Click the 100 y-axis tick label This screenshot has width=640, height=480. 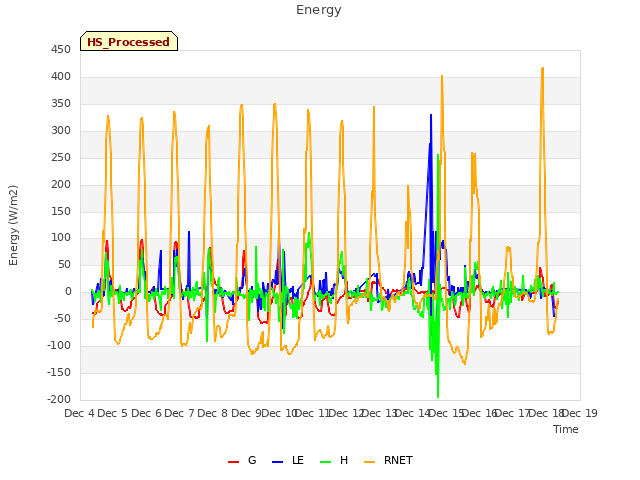point(61,238)
